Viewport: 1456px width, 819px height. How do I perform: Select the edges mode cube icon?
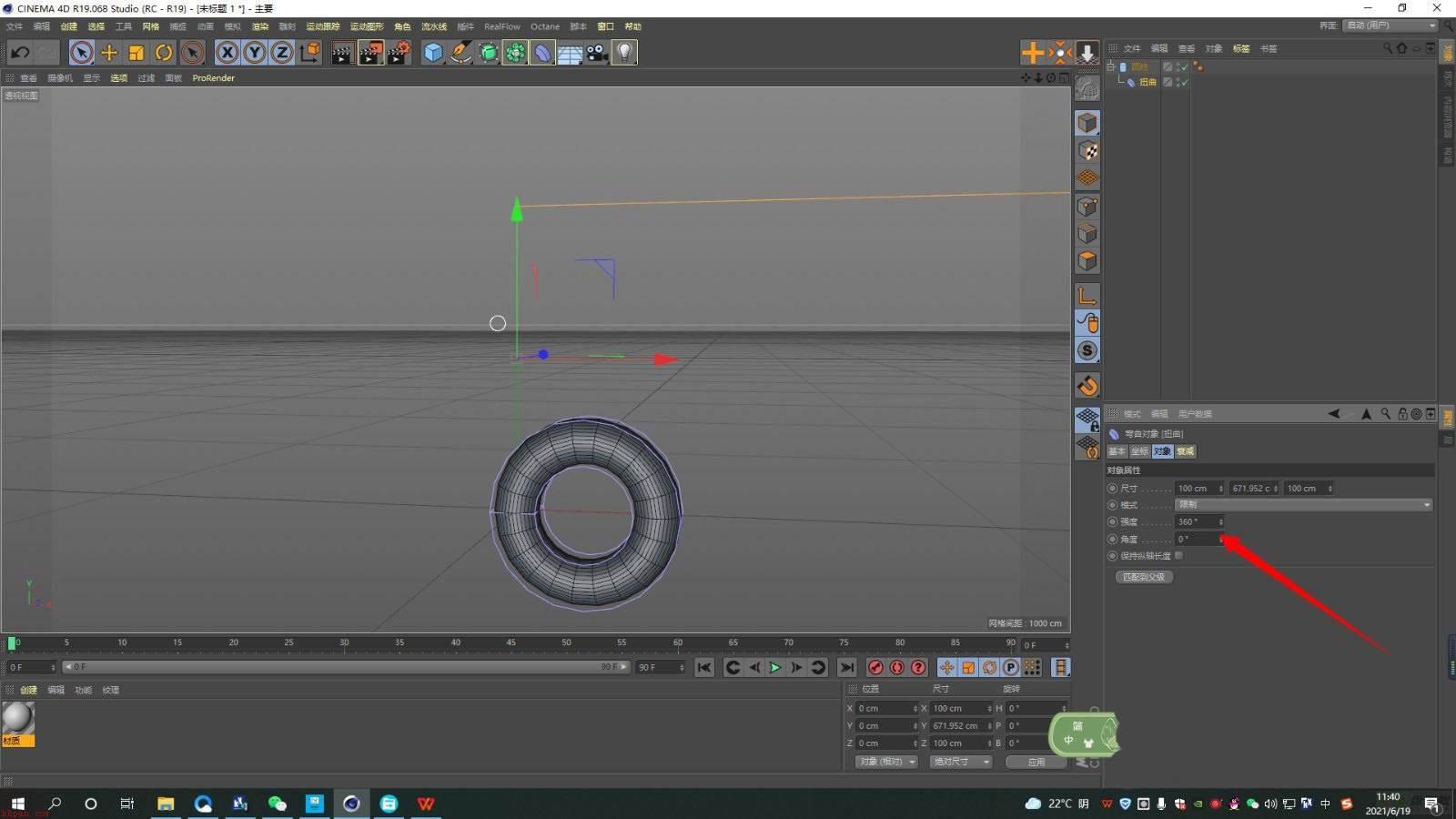[1087, 234]
